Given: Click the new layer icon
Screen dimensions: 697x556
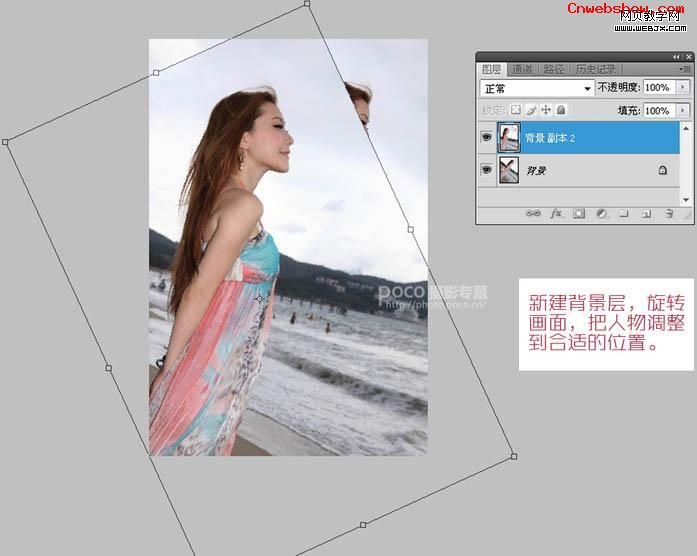Looking at the screenshot, I should pyautogui.click(x=646, y=213).
